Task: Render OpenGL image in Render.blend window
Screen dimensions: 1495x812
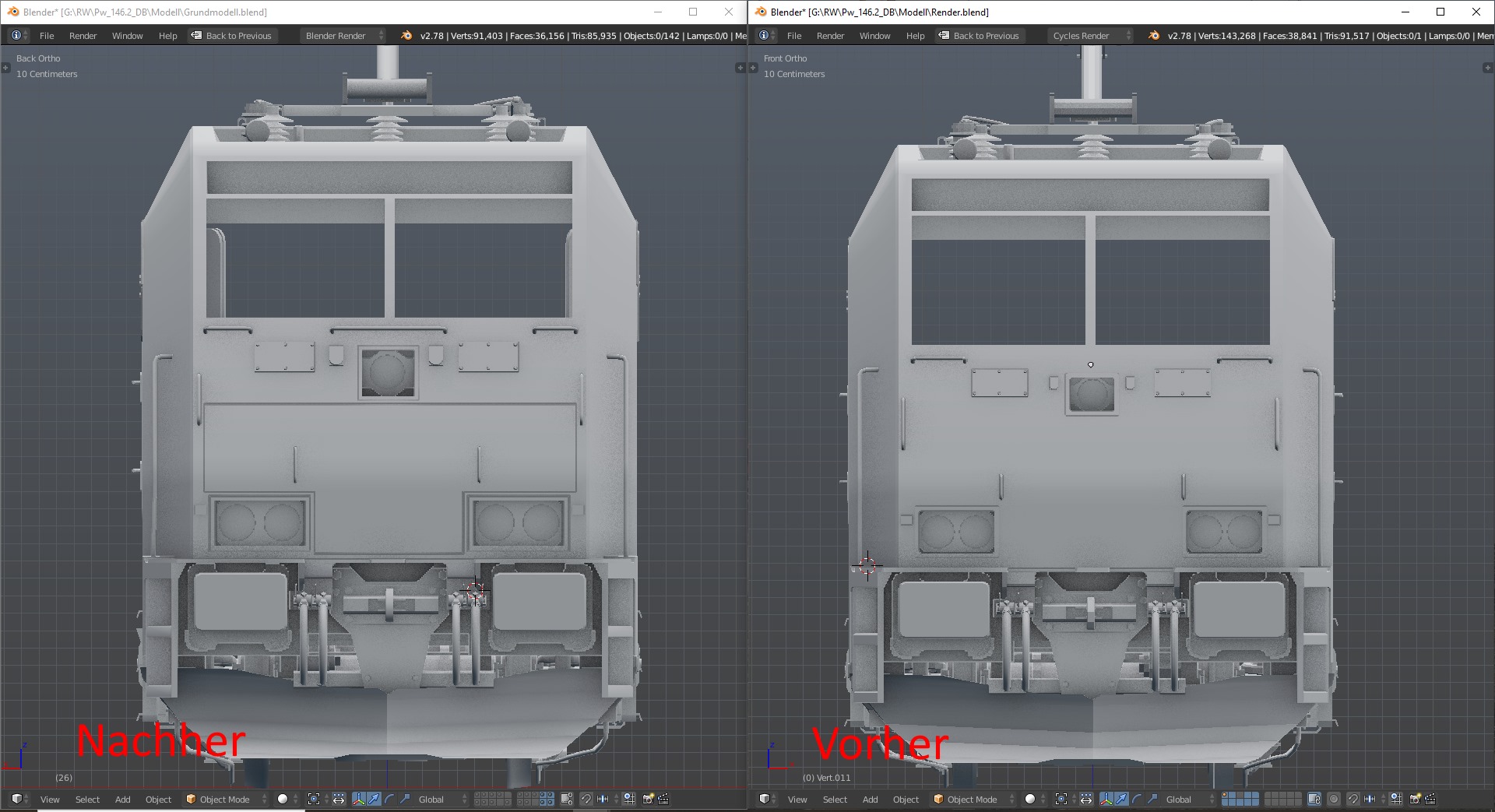Action: point(1416,799)
